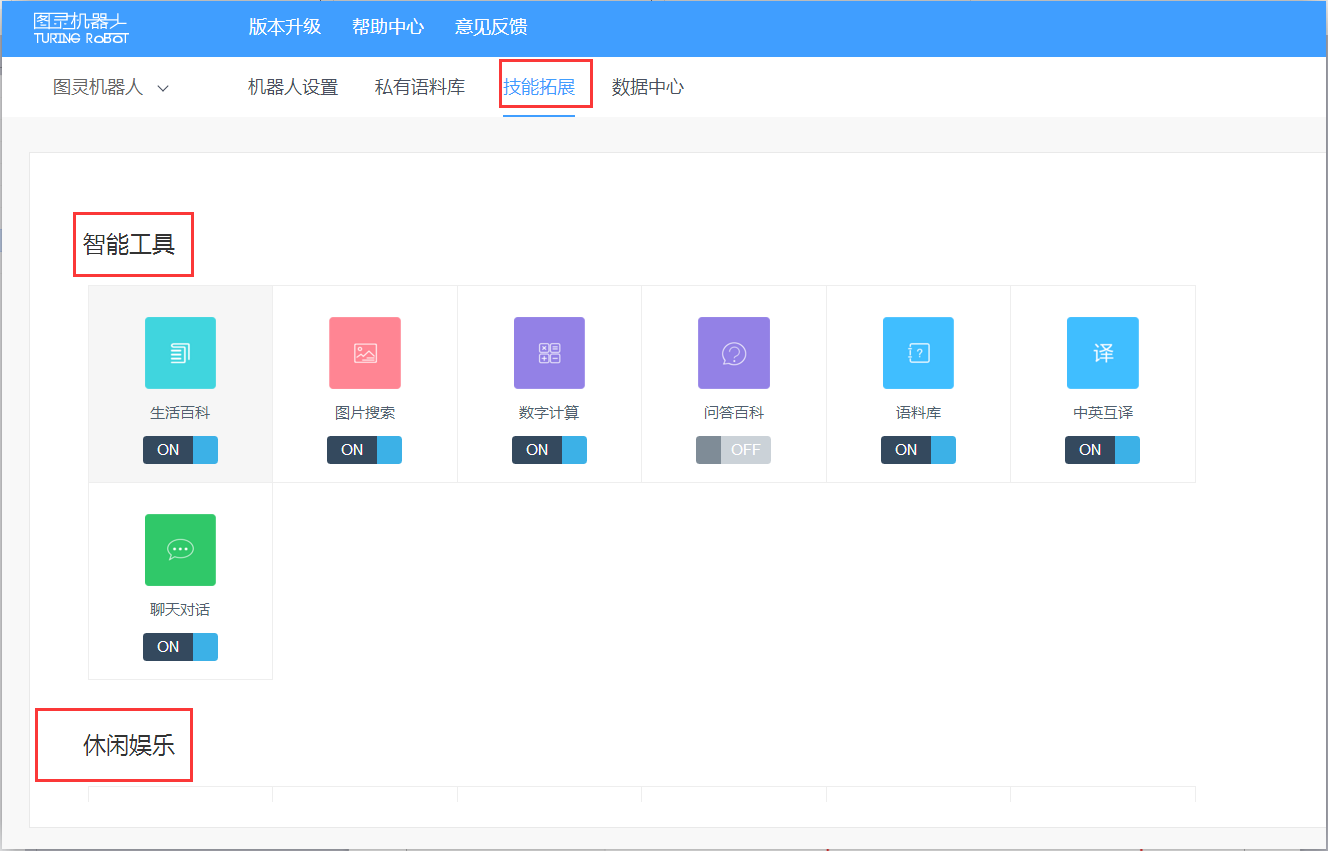Open the 私有语料库 tab
Viewport: 1328px width, 851px height.
pos(420,88)
